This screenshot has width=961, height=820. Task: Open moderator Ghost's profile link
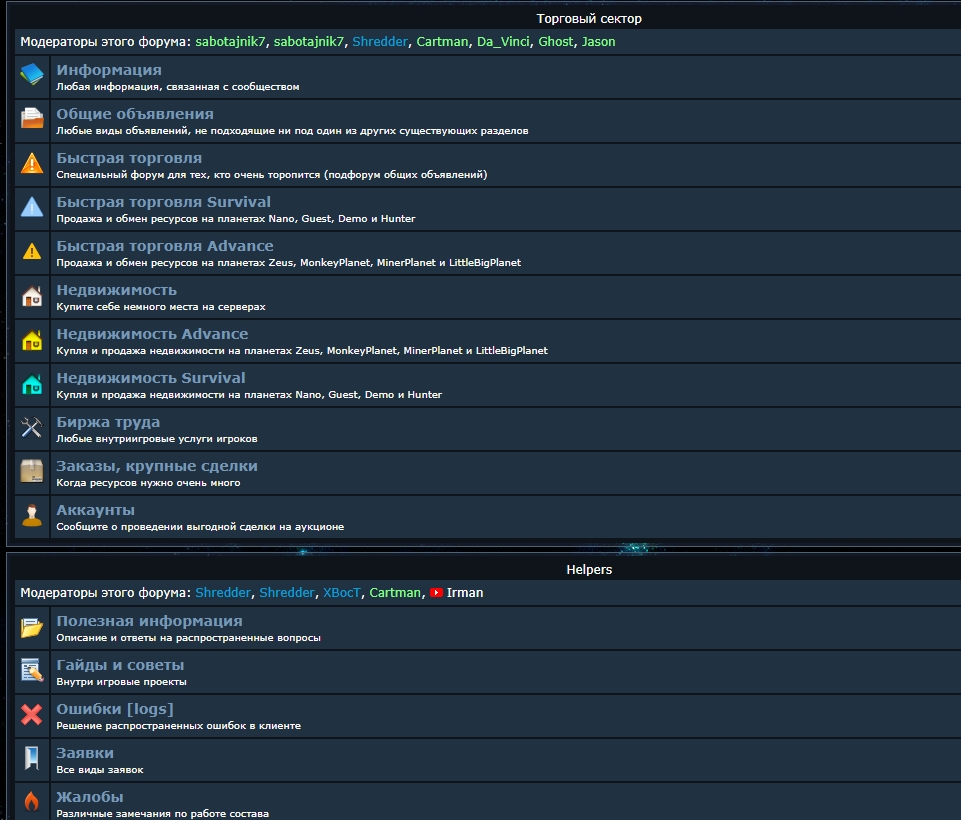pyautogui.click(x=555, y=42)
